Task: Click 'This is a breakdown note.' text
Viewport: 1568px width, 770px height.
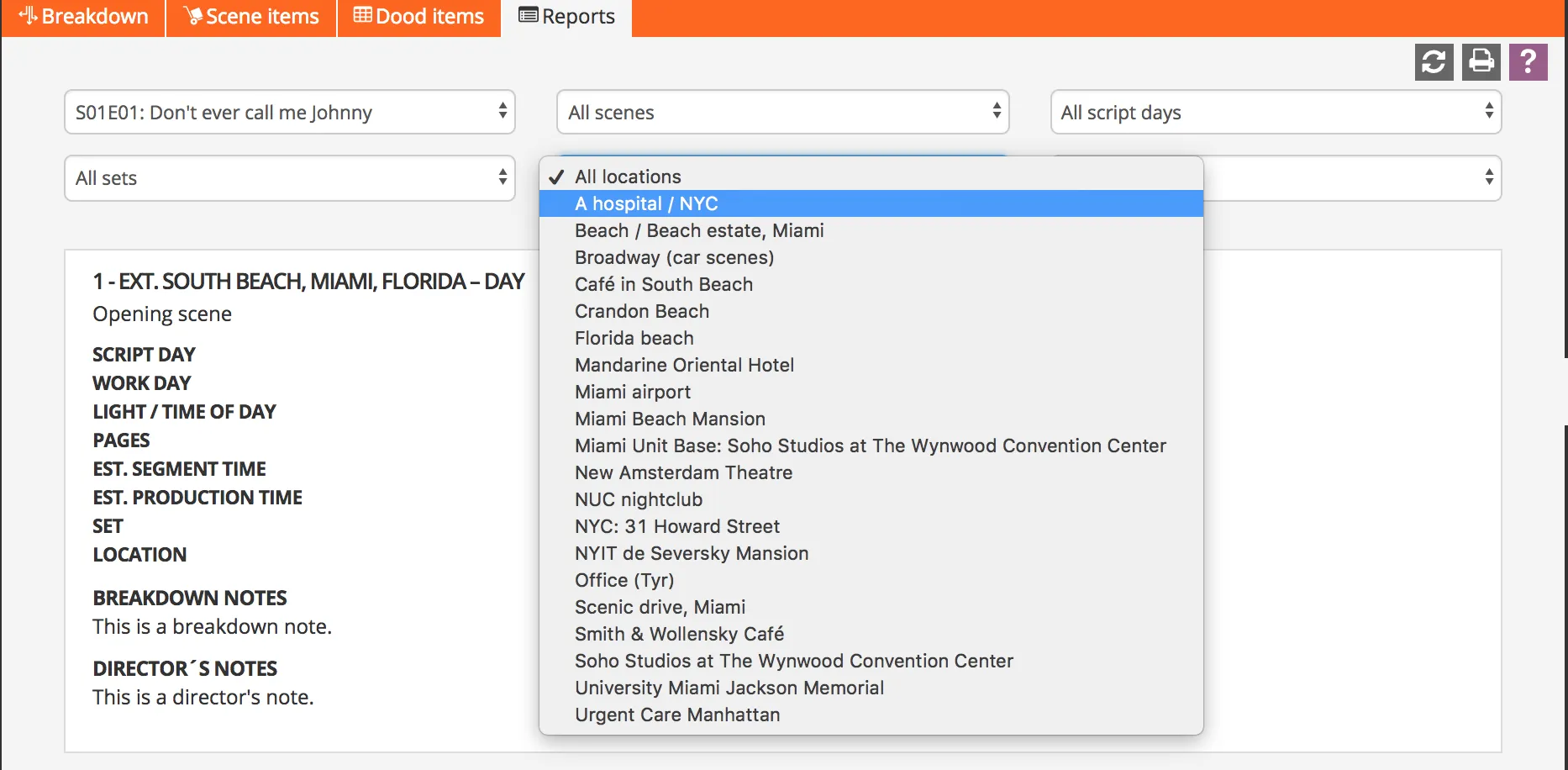Action: tap(212, 627)
